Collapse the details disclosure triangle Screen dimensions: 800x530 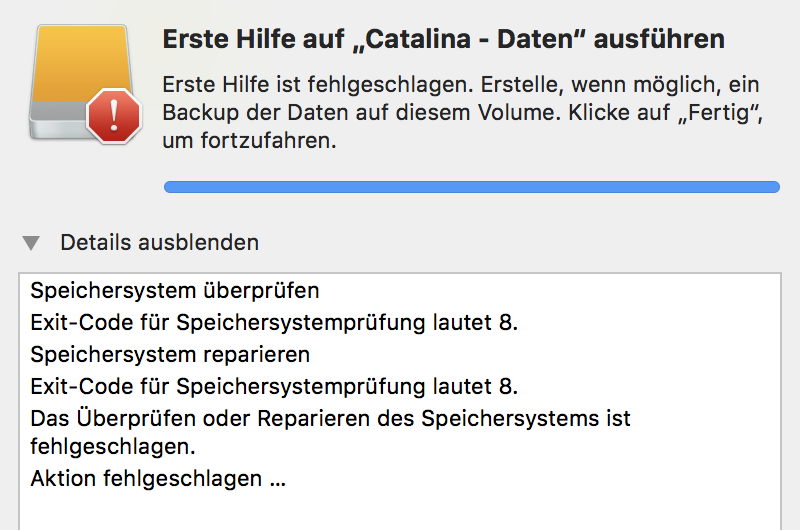pyautogui.click(x=32, y=243)
